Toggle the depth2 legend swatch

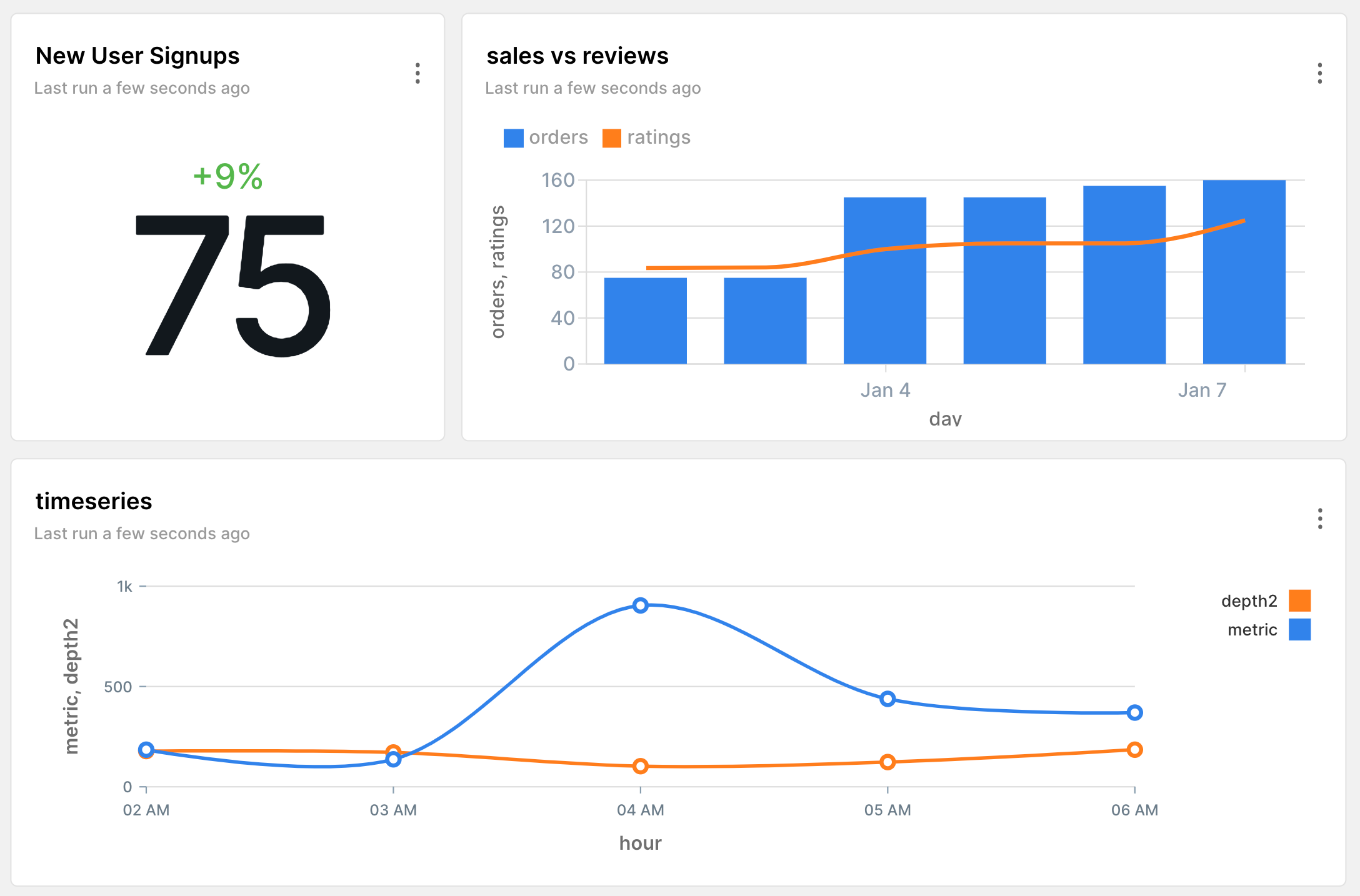point(1299,600)
